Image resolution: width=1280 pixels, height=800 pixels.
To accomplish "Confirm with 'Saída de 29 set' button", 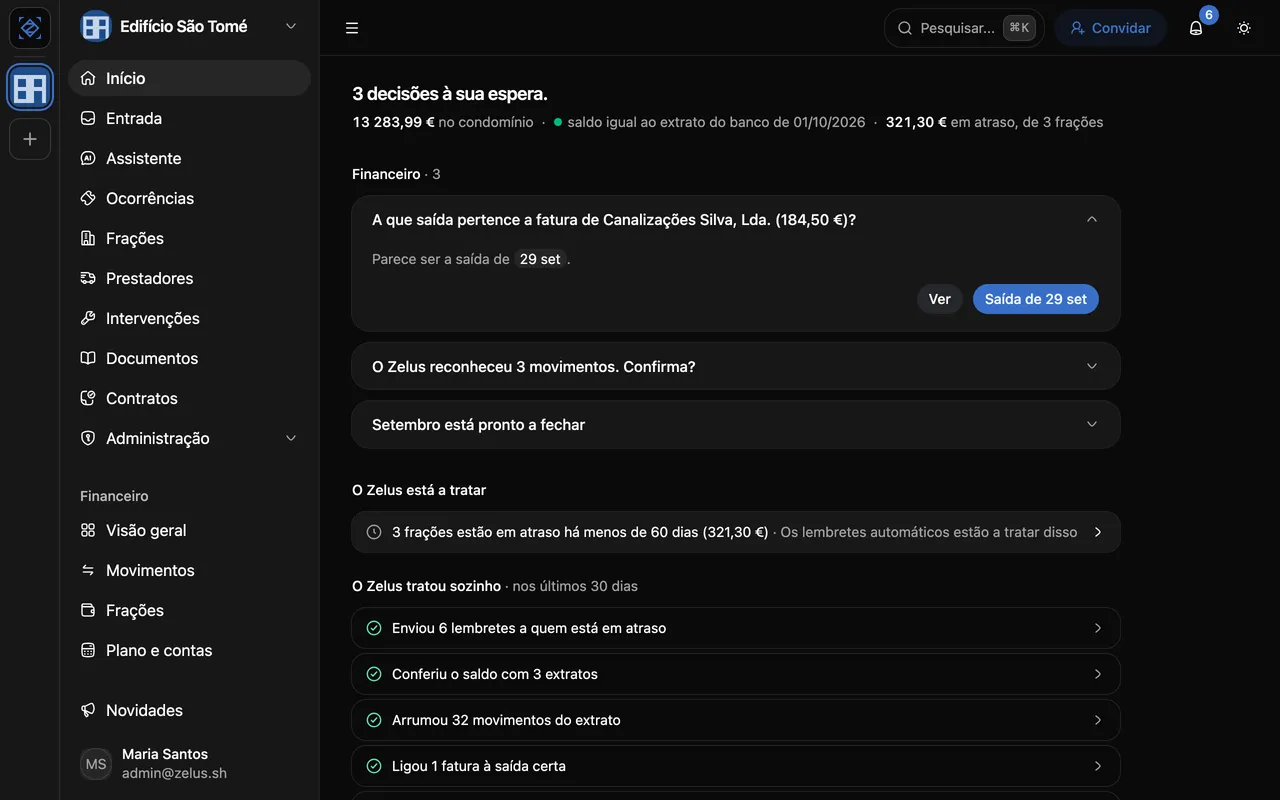I will click(x=1036, y=299).
